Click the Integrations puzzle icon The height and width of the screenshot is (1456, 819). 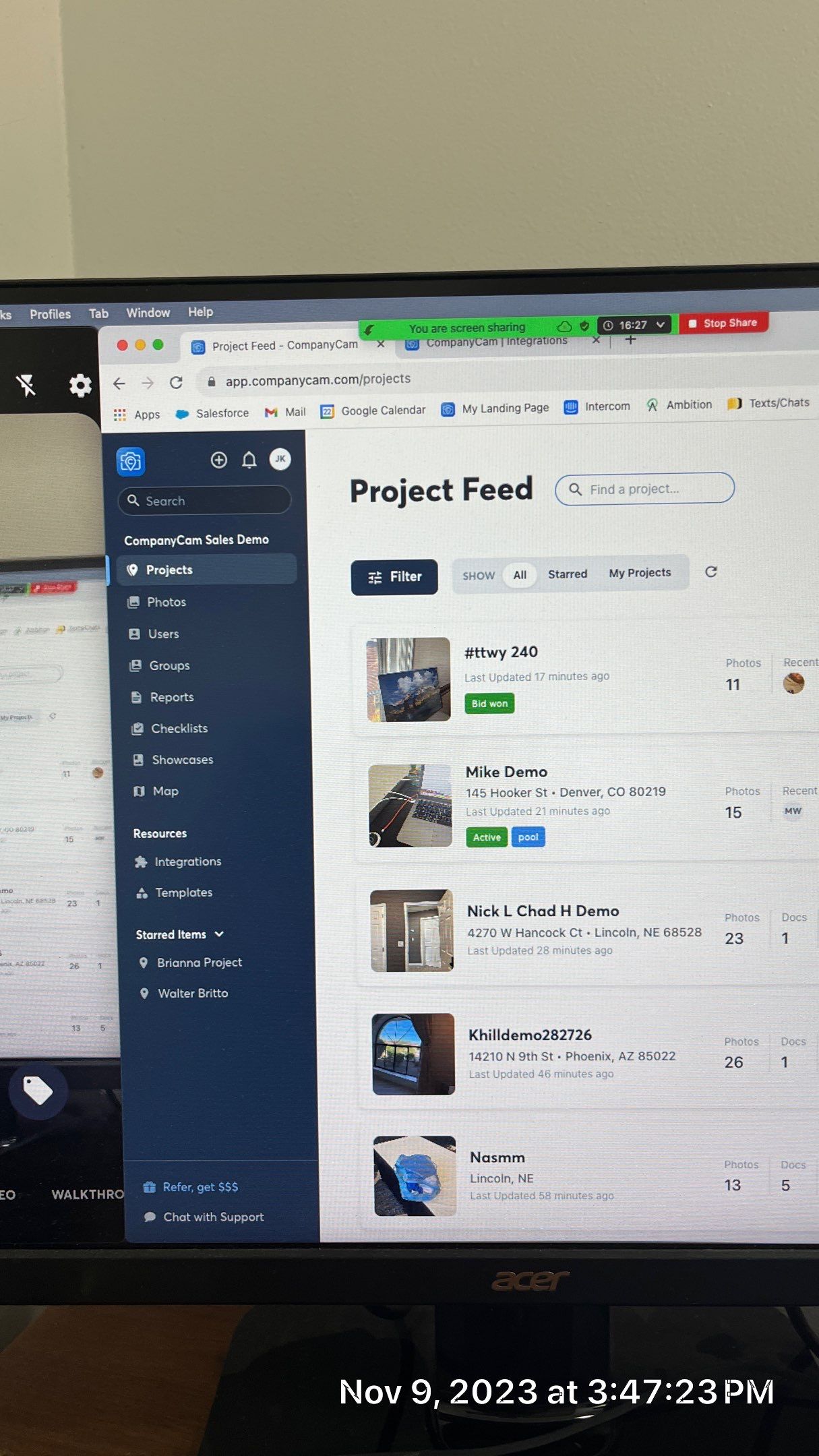[141, 861]
